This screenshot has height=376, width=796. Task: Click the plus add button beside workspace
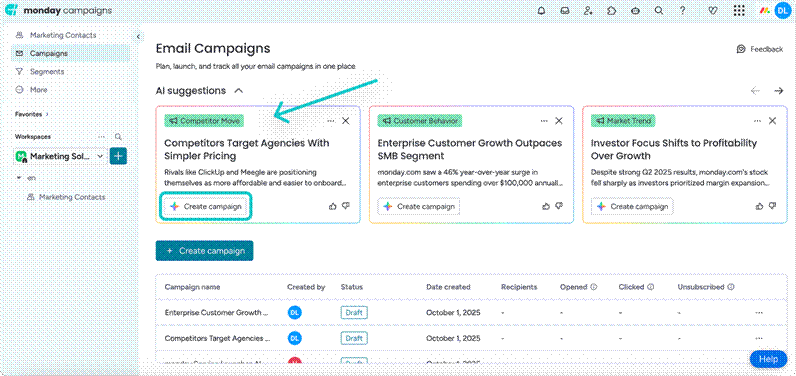click(118, 156)
